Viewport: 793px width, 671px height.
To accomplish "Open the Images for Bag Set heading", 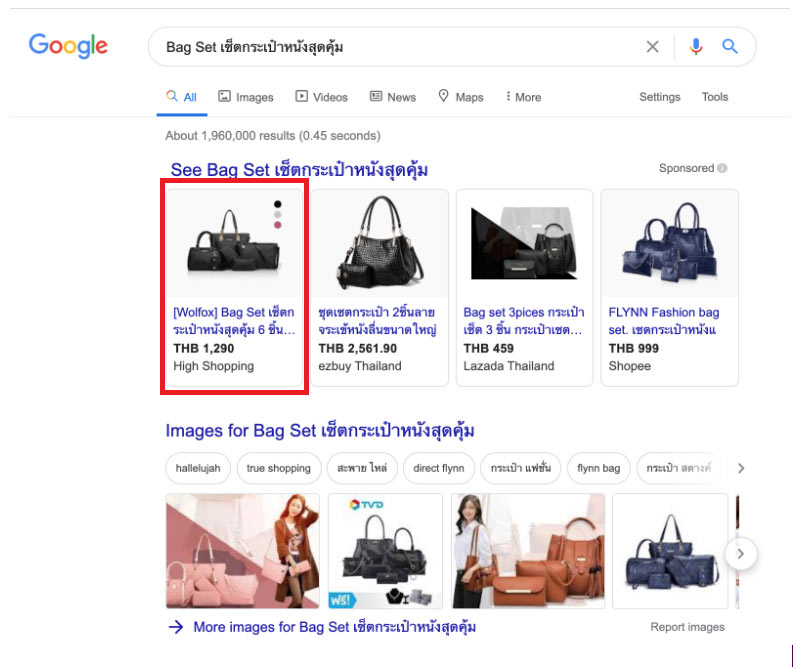I will click(x=320, y=431).
